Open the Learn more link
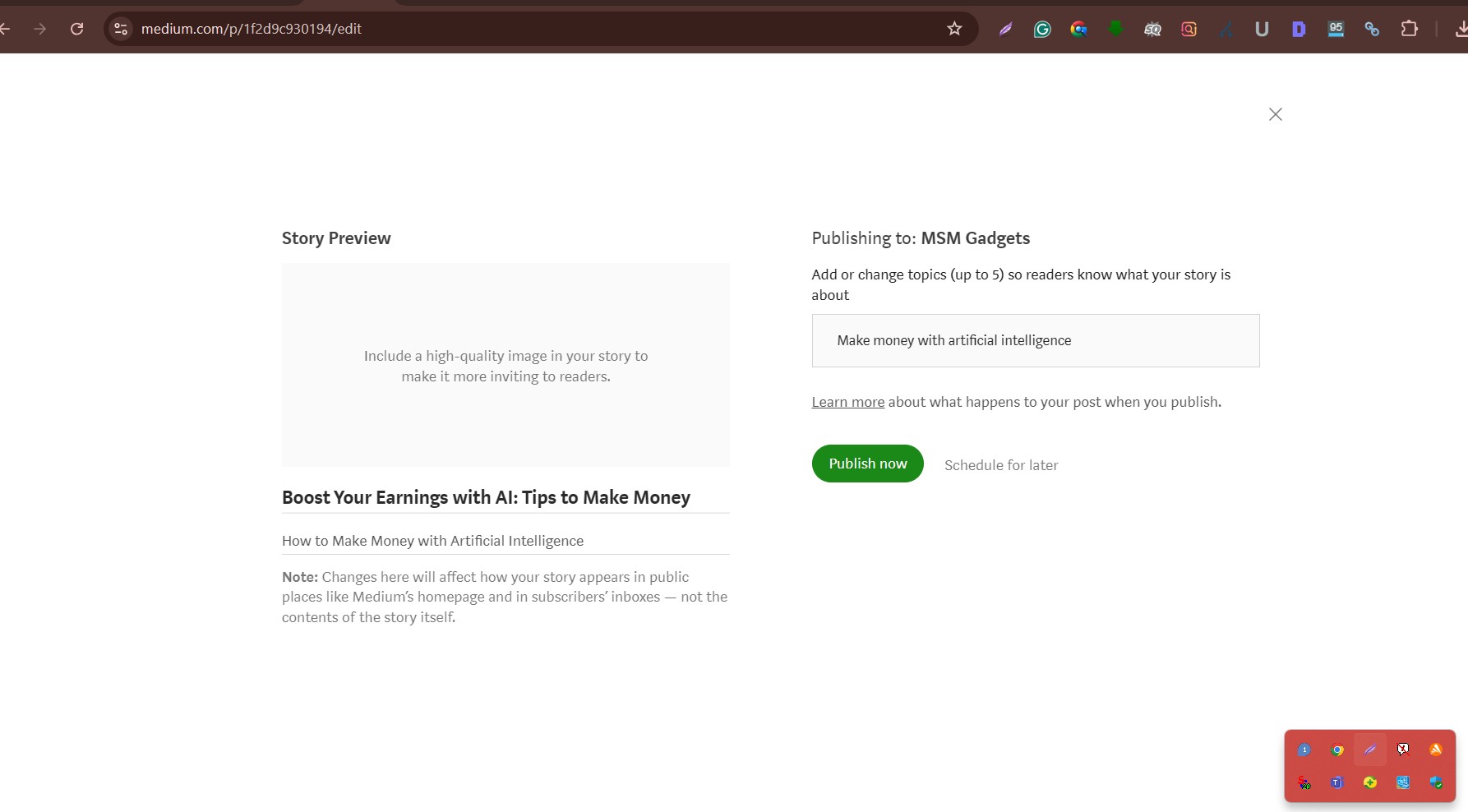 click(847, 402)
